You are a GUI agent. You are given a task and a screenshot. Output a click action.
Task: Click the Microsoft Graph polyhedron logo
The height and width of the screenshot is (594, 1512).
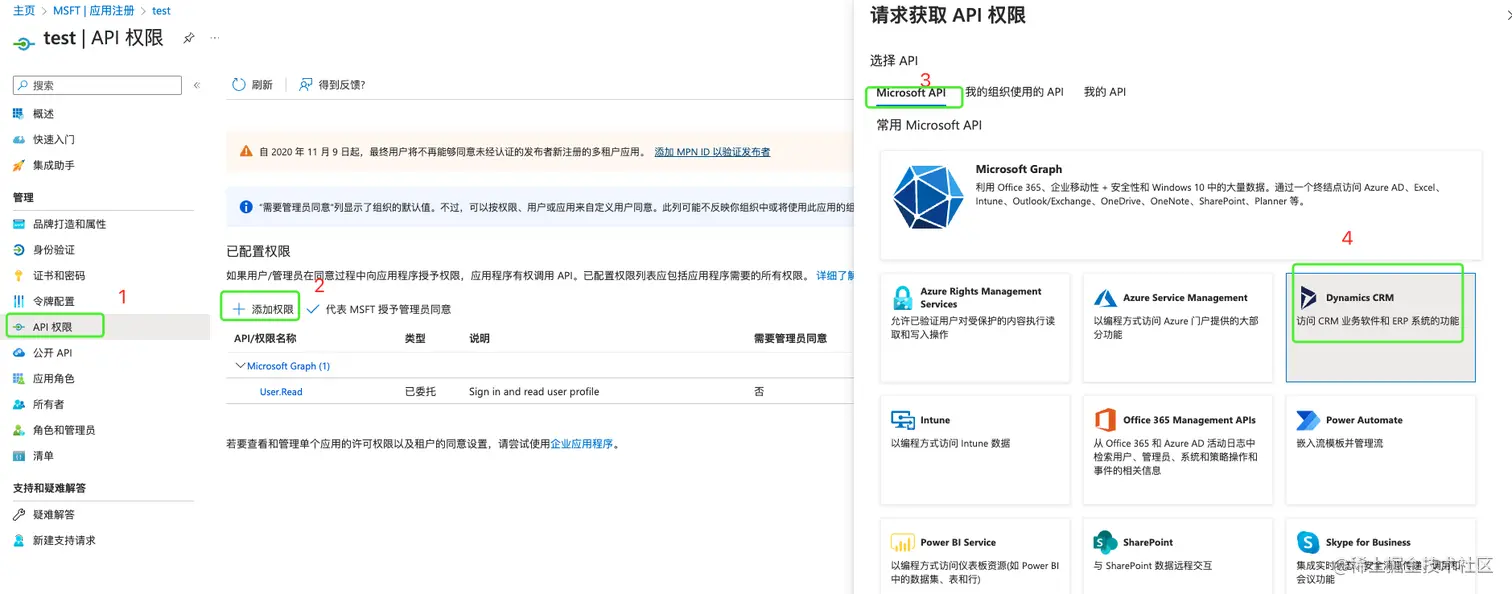tap(928, 196)
